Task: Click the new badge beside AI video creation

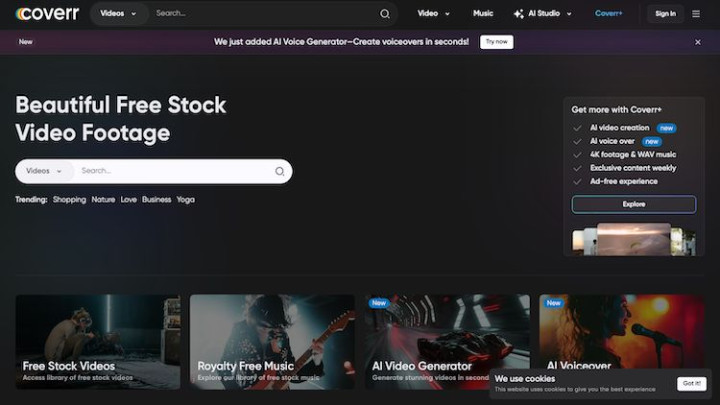Action: click(x=666, y=128)
